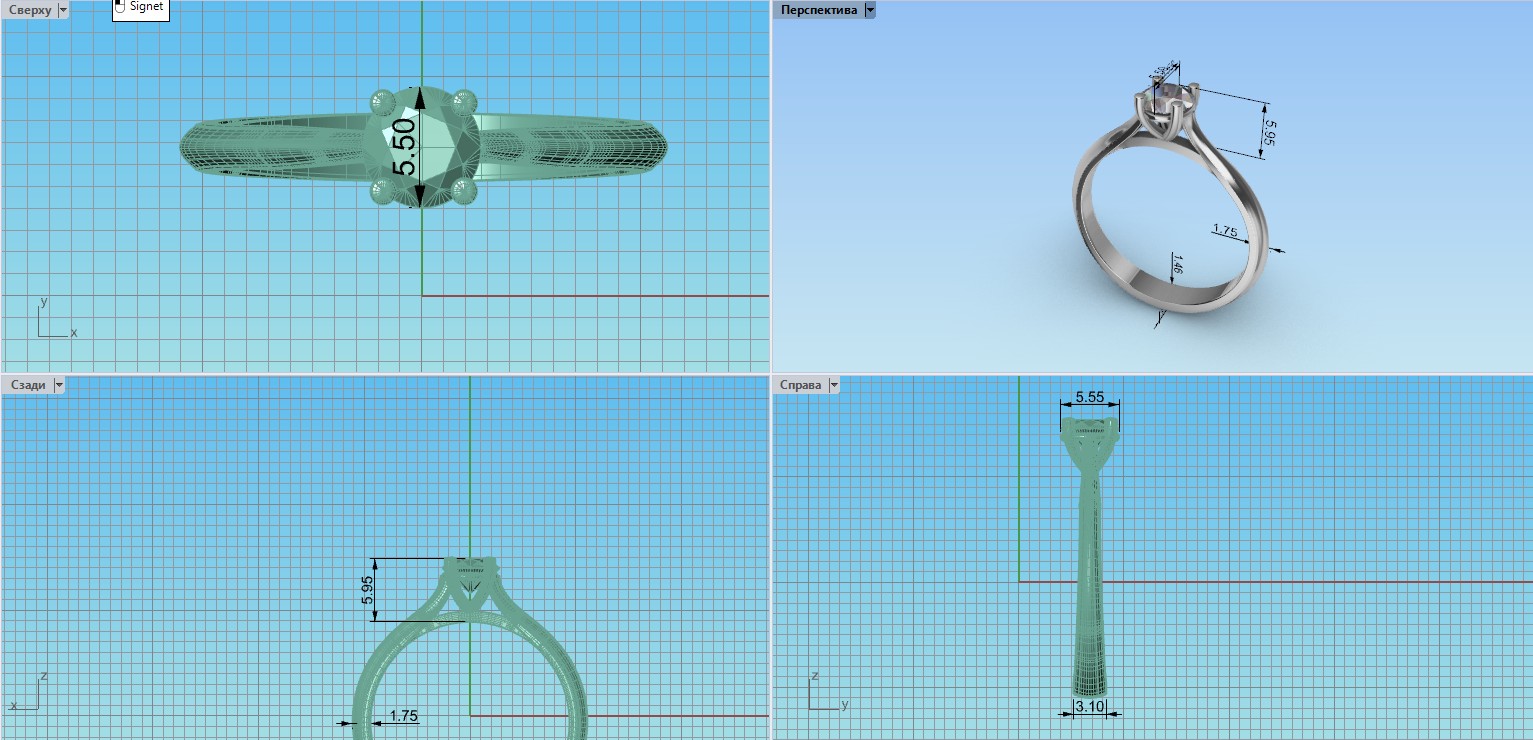Image resolution: width=1533 pixels, height=740 pixels.
Task: Select the 5.50 dimension in top view
Action: 404,147
